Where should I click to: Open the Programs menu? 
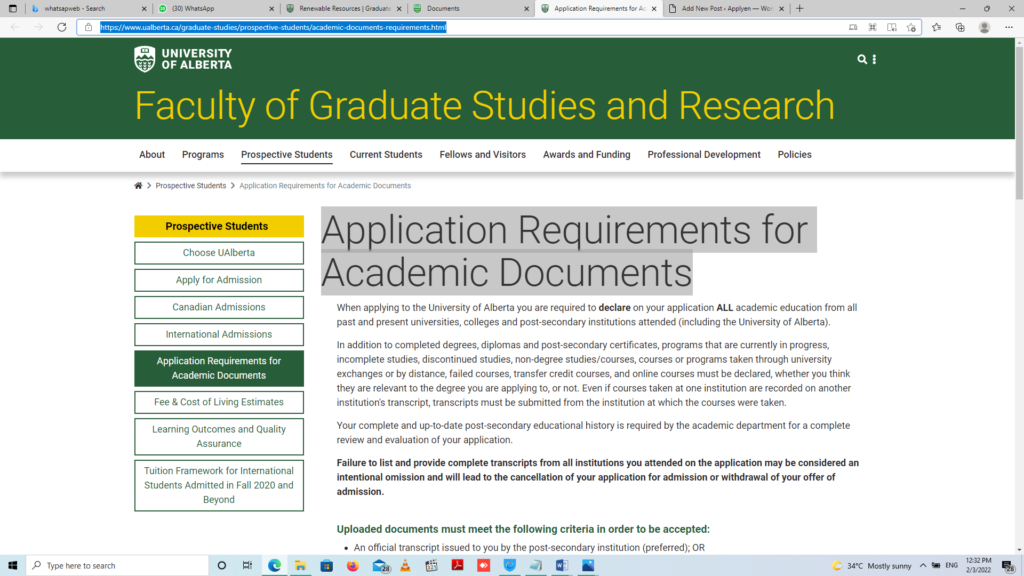pyautogui.click(x=202, y=155)
